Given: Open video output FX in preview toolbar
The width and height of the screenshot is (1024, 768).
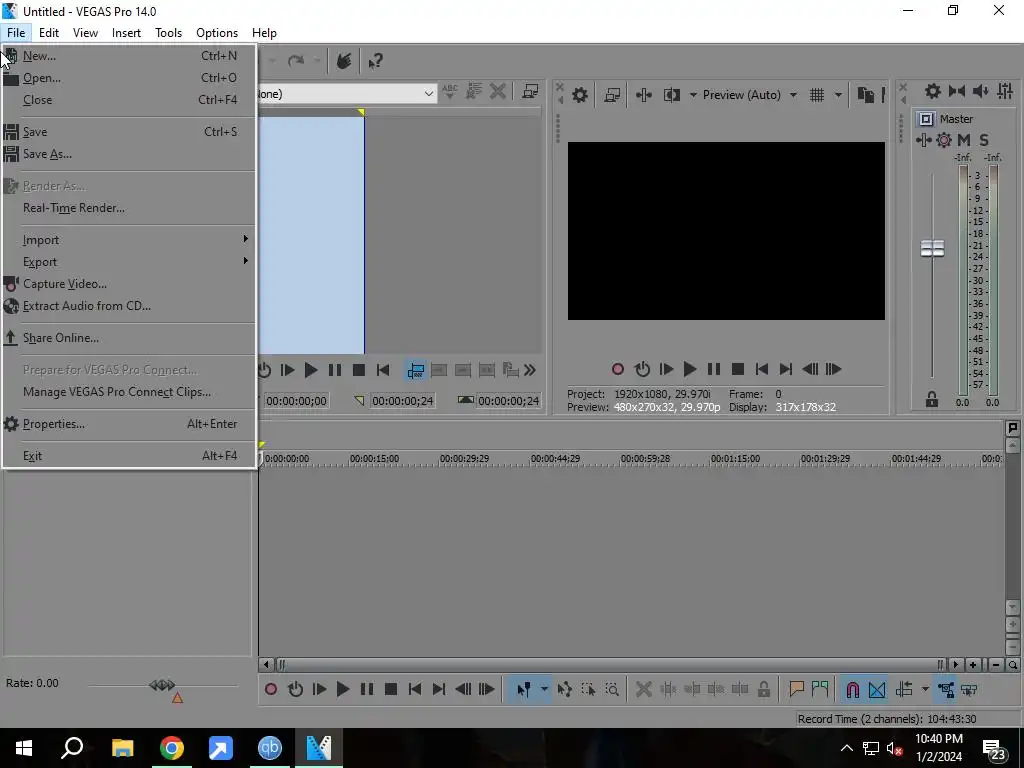Looking at the screenshot, I should tap(643, 95).
